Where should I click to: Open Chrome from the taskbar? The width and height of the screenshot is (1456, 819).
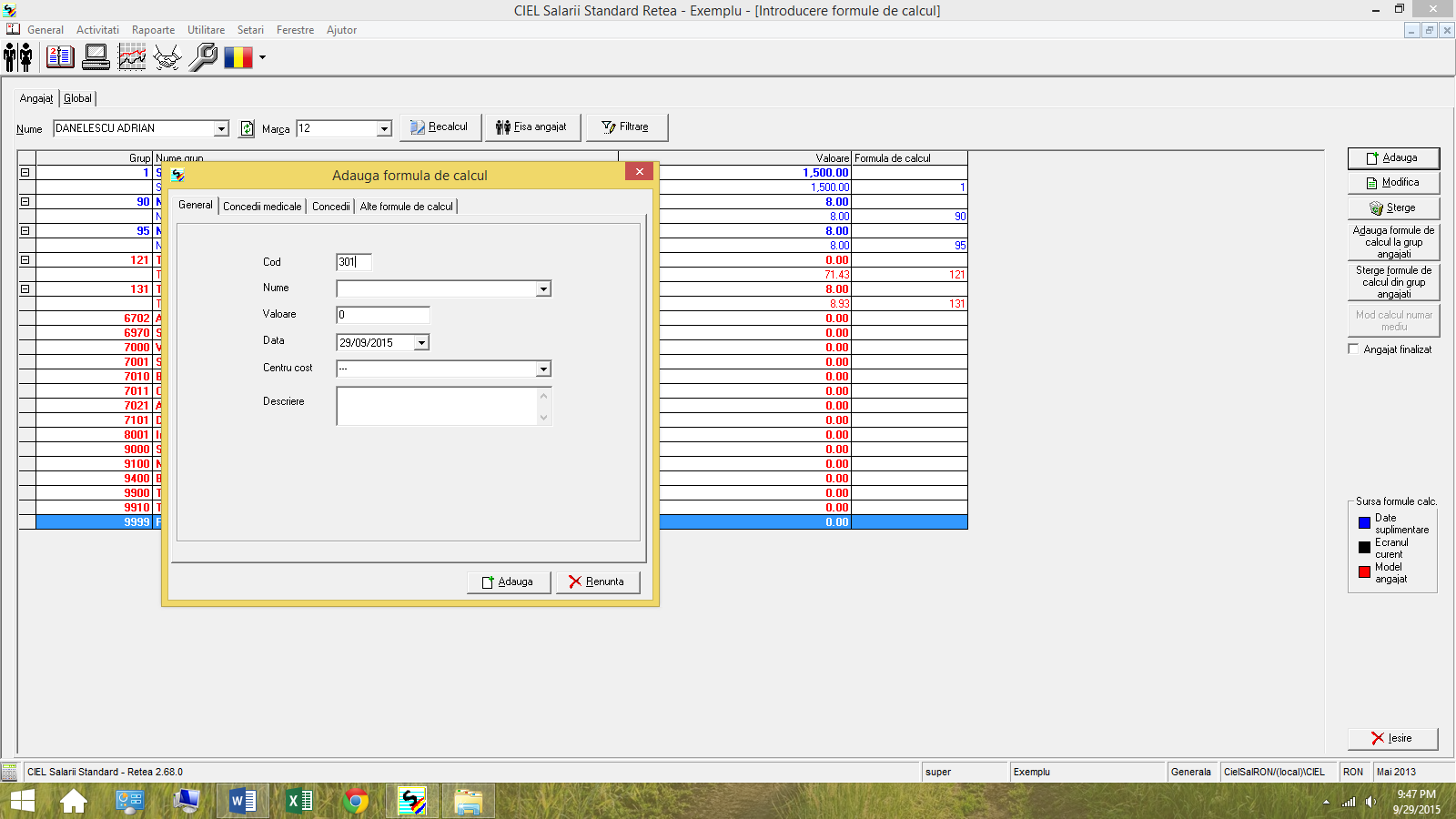pyautogui.click(x=356, y=802)
